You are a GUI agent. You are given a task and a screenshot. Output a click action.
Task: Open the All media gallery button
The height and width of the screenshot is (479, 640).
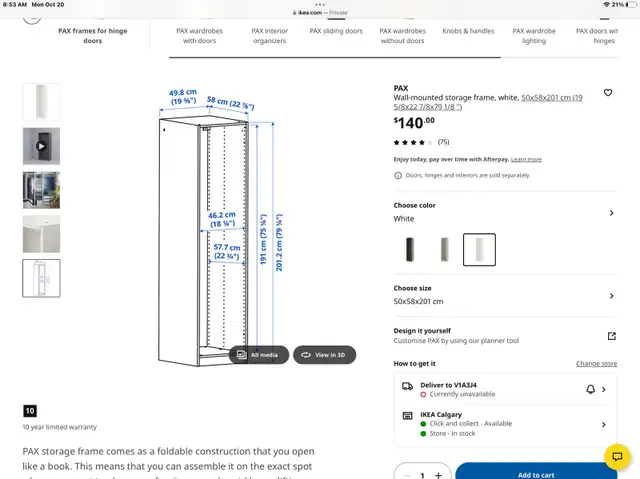pos(259,355)
